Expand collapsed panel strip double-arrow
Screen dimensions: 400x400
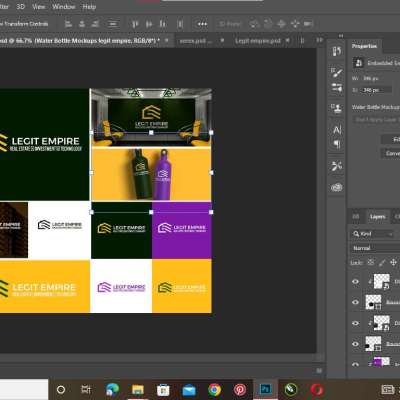(x=341, y=35)
